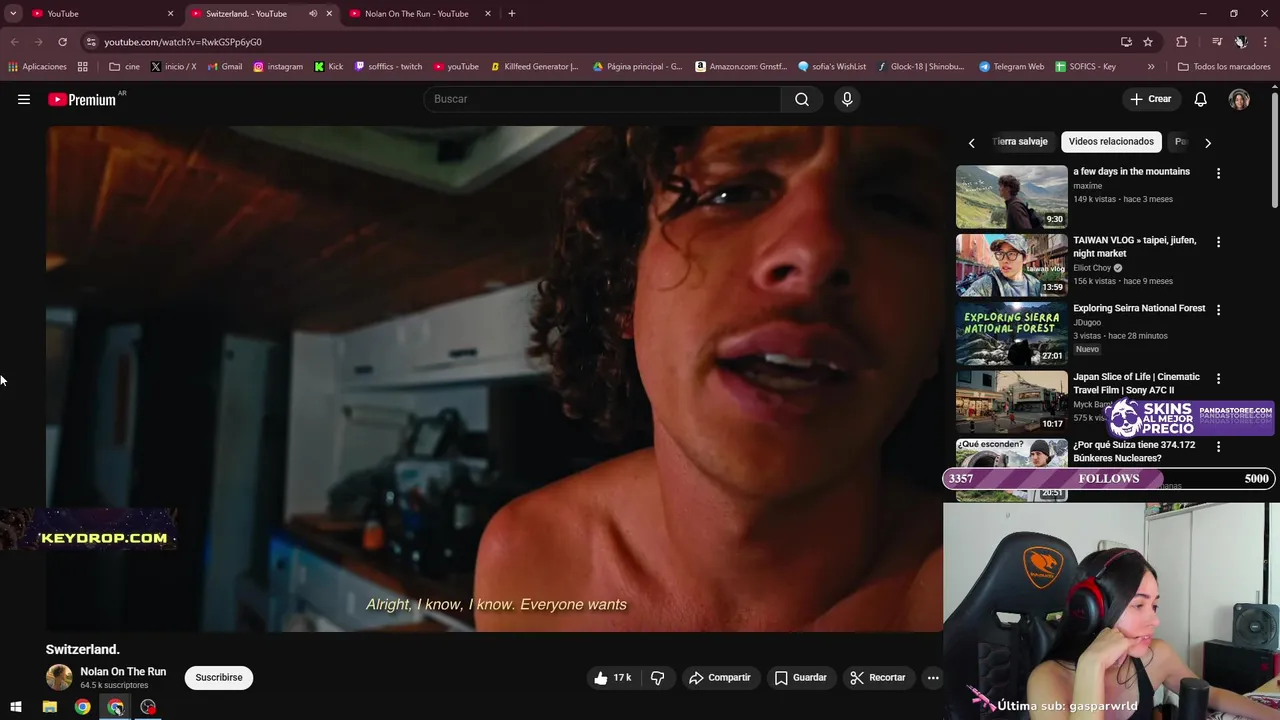Open the sofffics - twitch bookmark
Viewport: 1280px width, 720px height.
tap(388, 67)
